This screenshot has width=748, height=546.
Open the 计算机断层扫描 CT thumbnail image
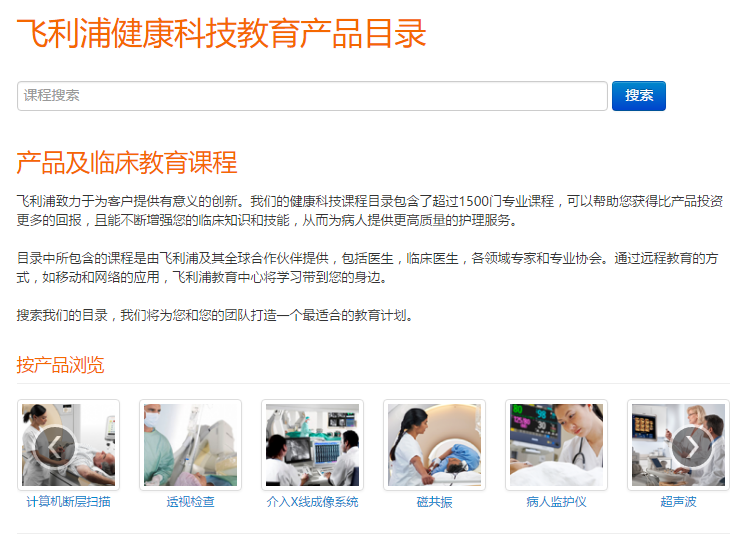tap(68, 445)
